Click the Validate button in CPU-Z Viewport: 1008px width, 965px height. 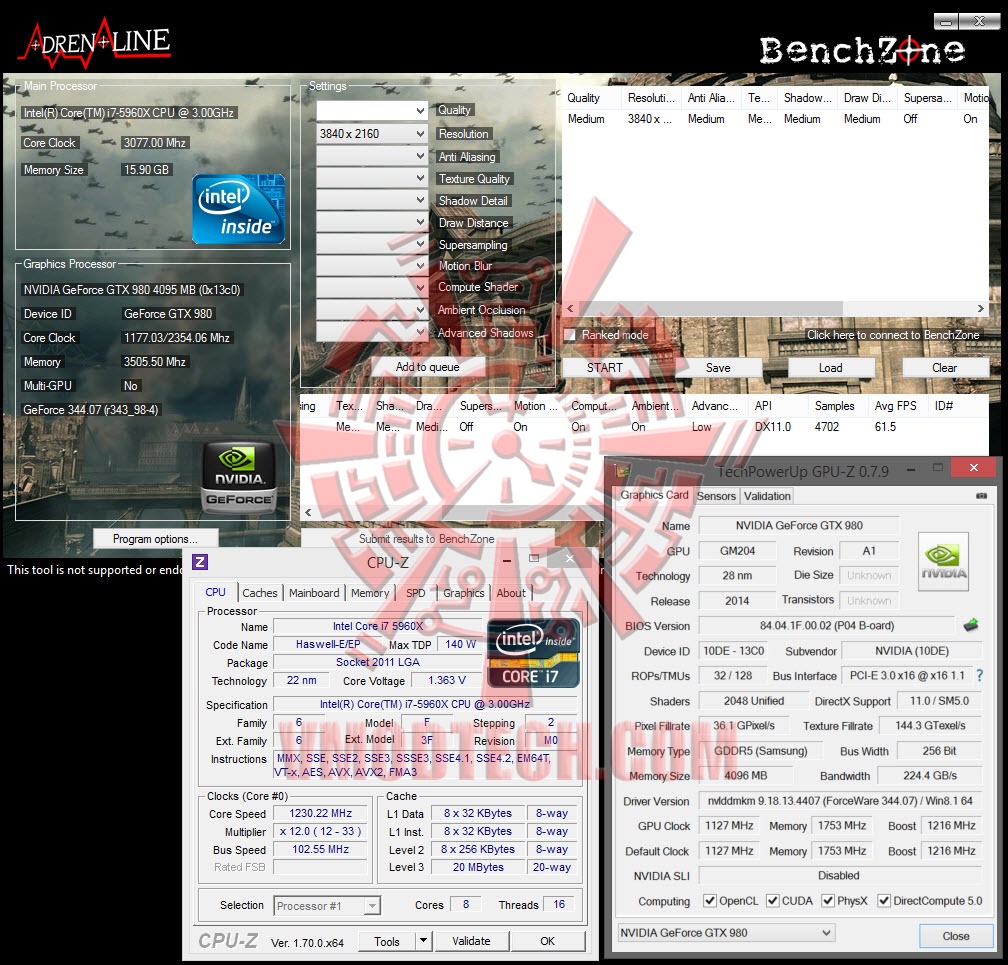coord(471,941)
